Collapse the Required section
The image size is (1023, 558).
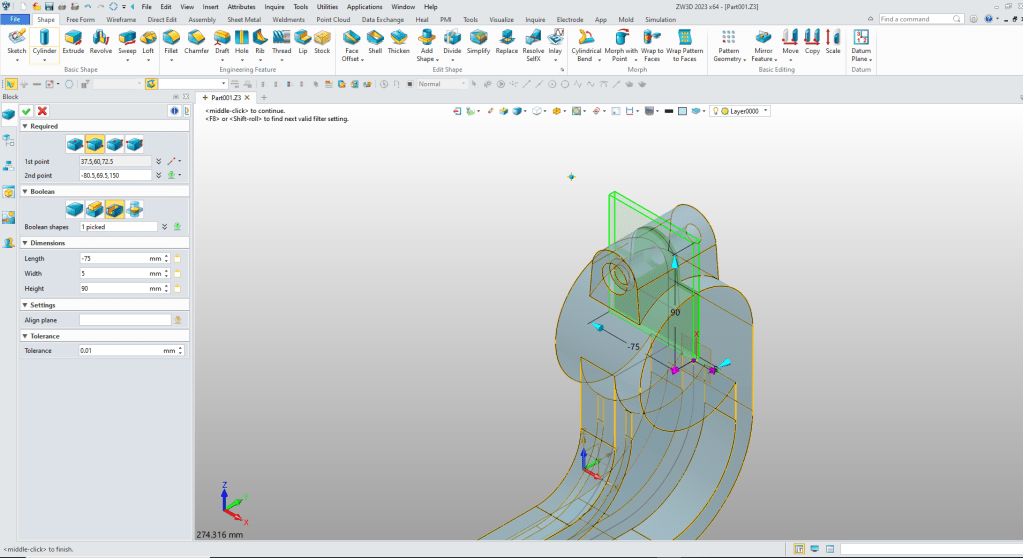(x=25, y=127)
